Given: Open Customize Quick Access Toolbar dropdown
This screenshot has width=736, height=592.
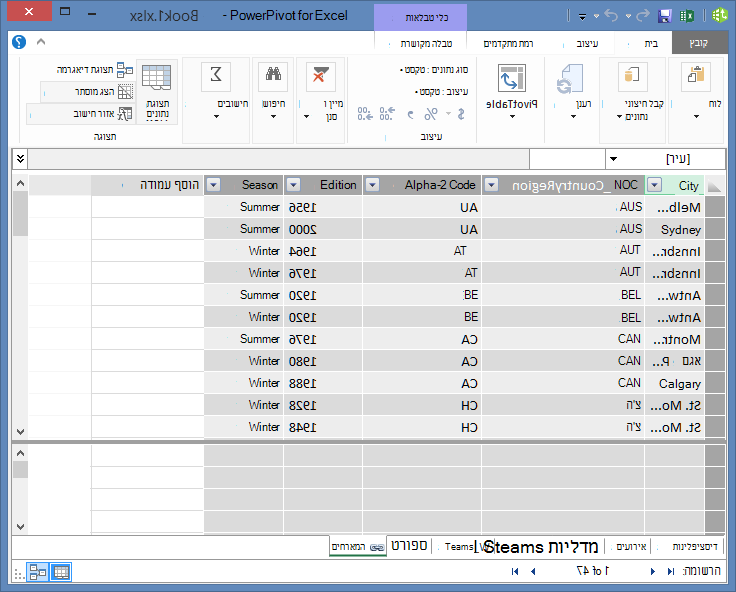Looking at the screenshot, I should 582,16.
